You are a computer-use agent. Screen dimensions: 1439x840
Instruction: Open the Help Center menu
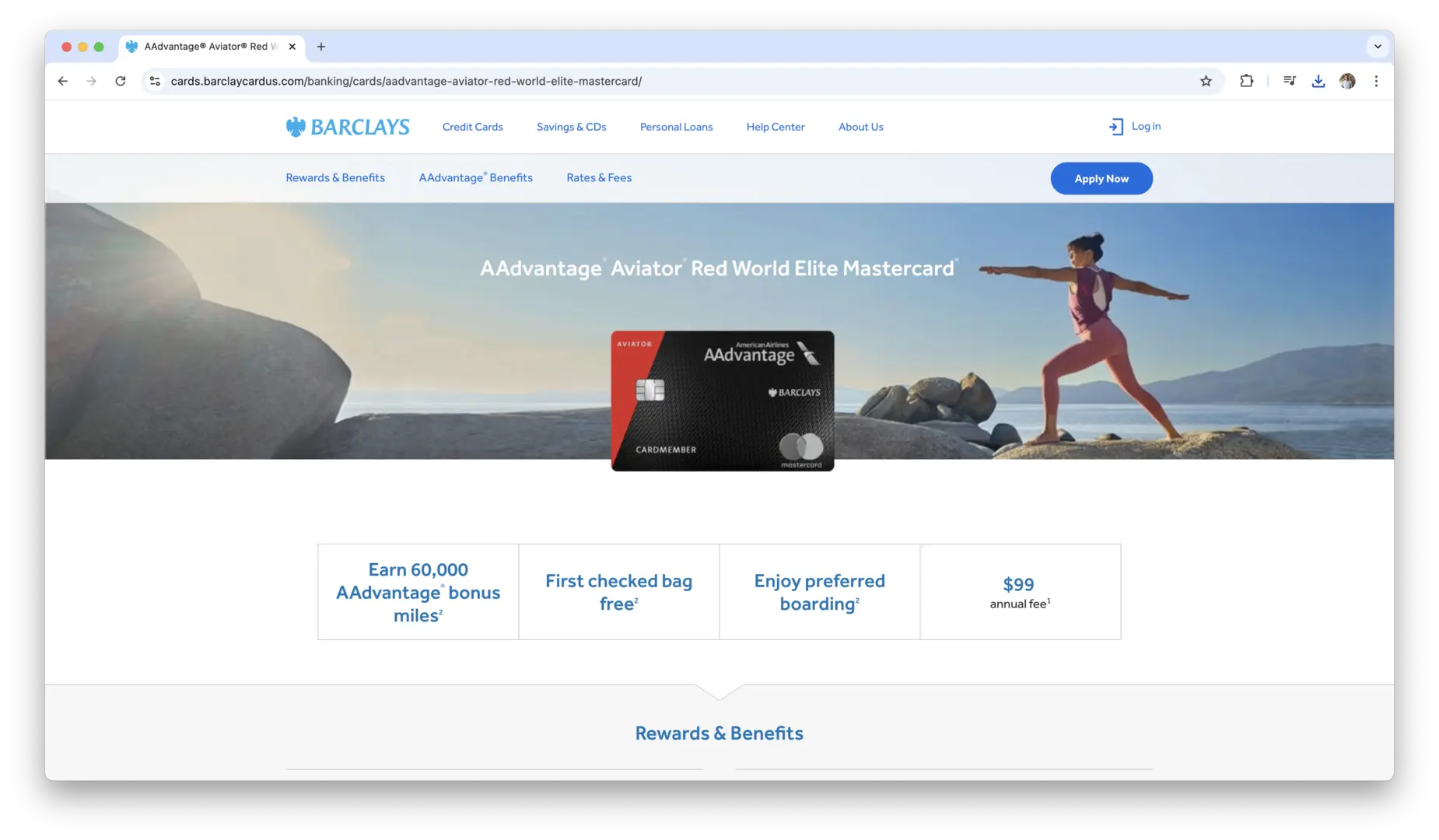pyautogui.click(x=776, y=127)
